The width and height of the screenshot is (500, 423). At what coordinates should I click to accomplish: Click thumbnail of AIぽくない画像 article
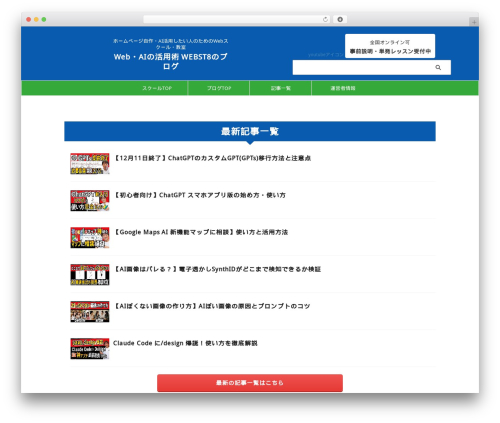[90, 312]
